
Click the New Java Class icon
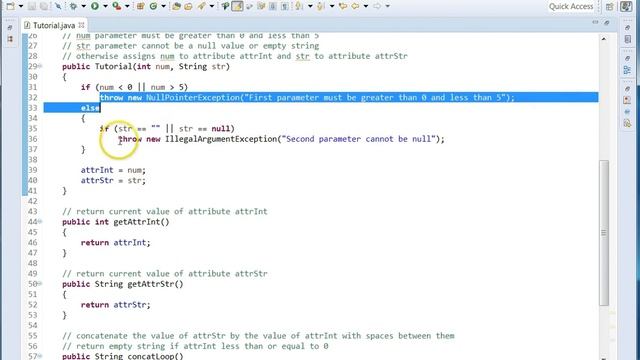click(153, 6)
